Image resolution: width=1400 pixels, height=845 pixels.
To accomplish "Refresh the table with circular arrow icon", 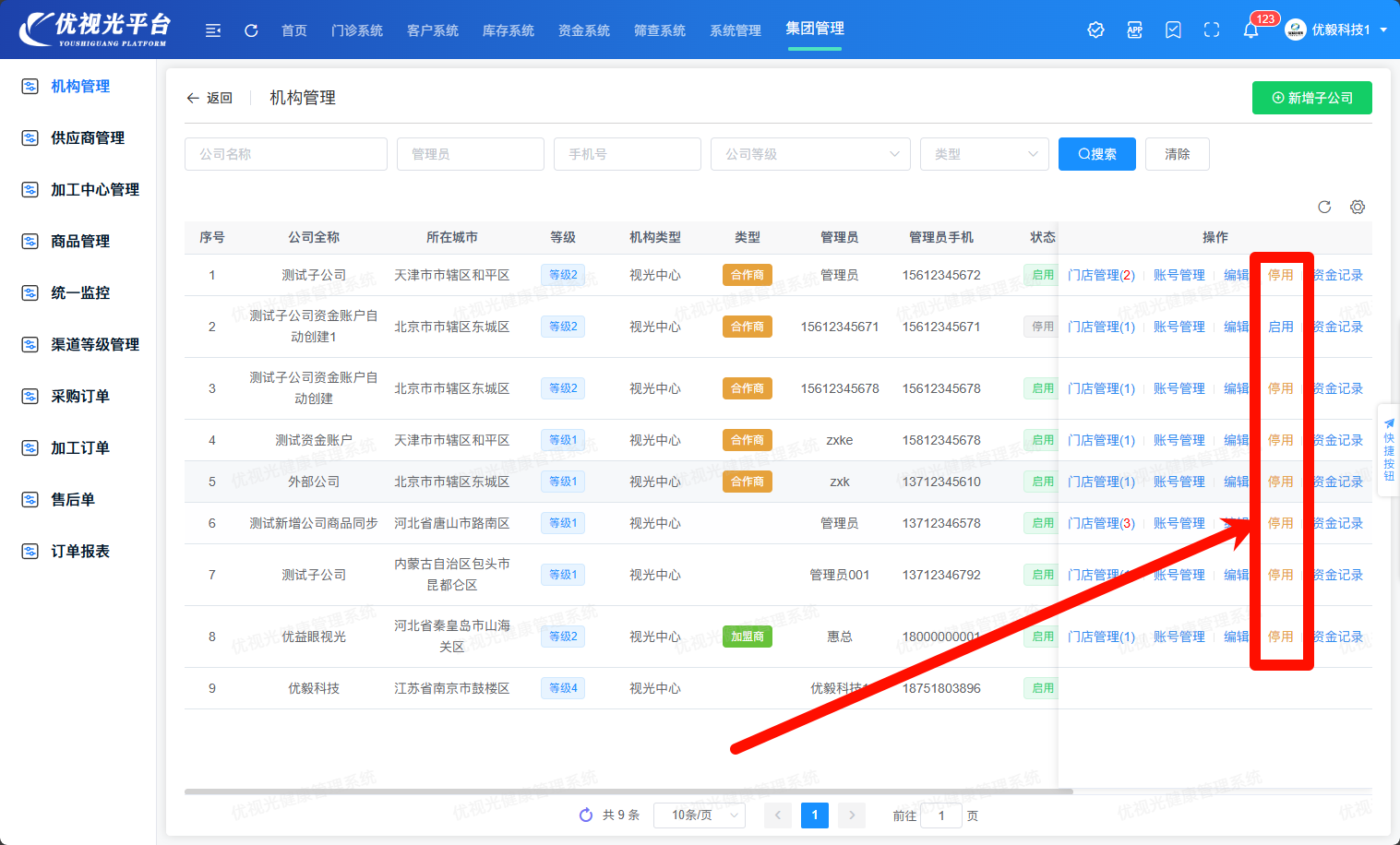I will [1324, 207].
